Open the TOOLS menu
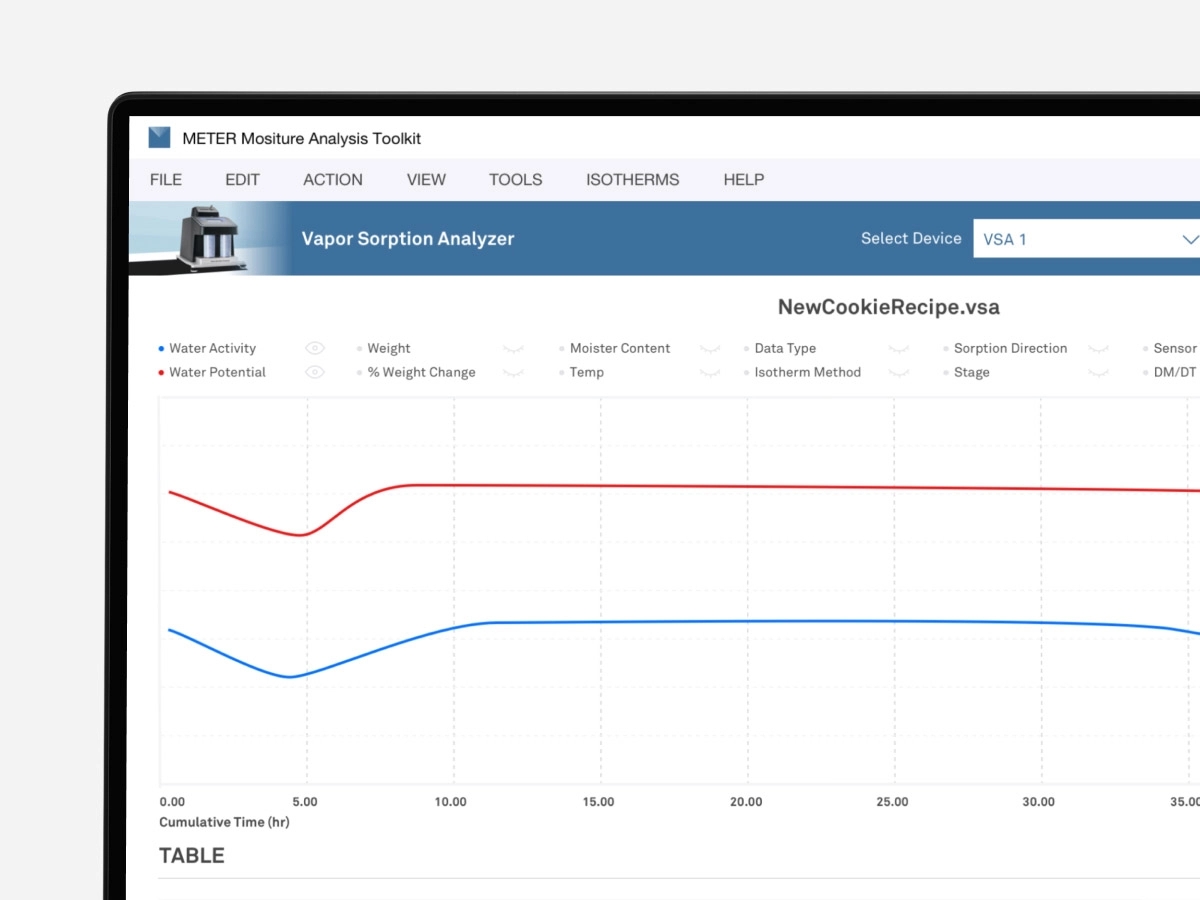Viewport: 1200px width, 900px height. (515, 180)
